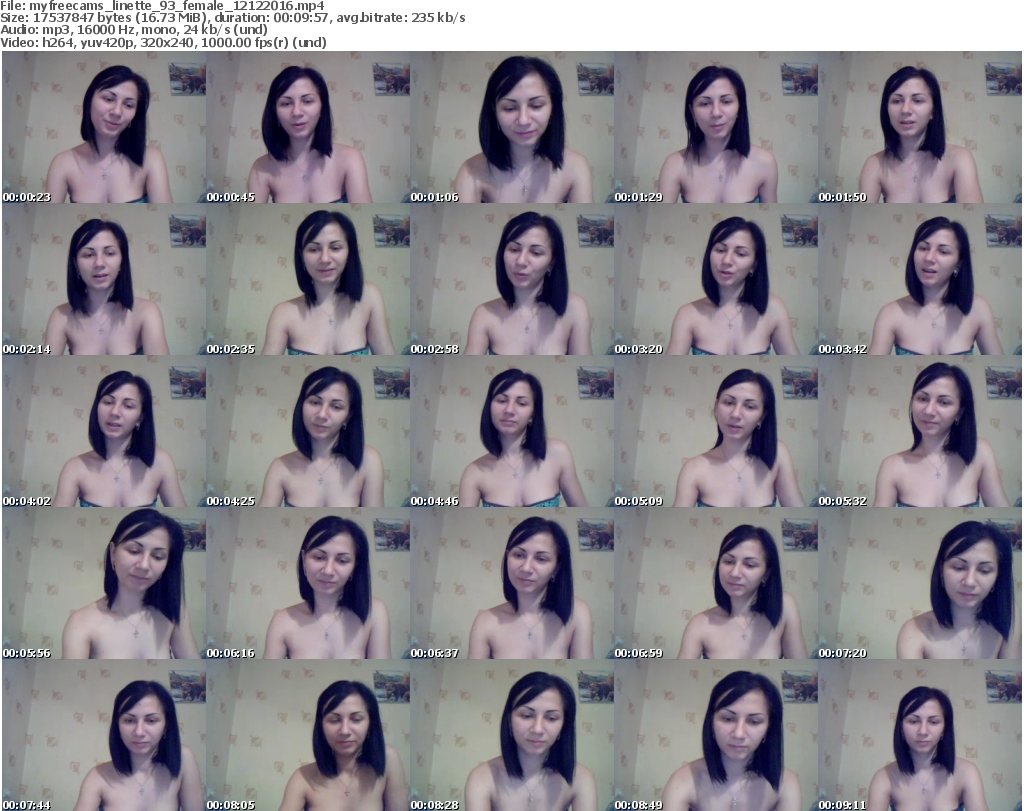Screen dimensions: 1024x811
Task: Choose the frame labeled 00:07:20
Action: pyautogui.click(x=920, y=584)
